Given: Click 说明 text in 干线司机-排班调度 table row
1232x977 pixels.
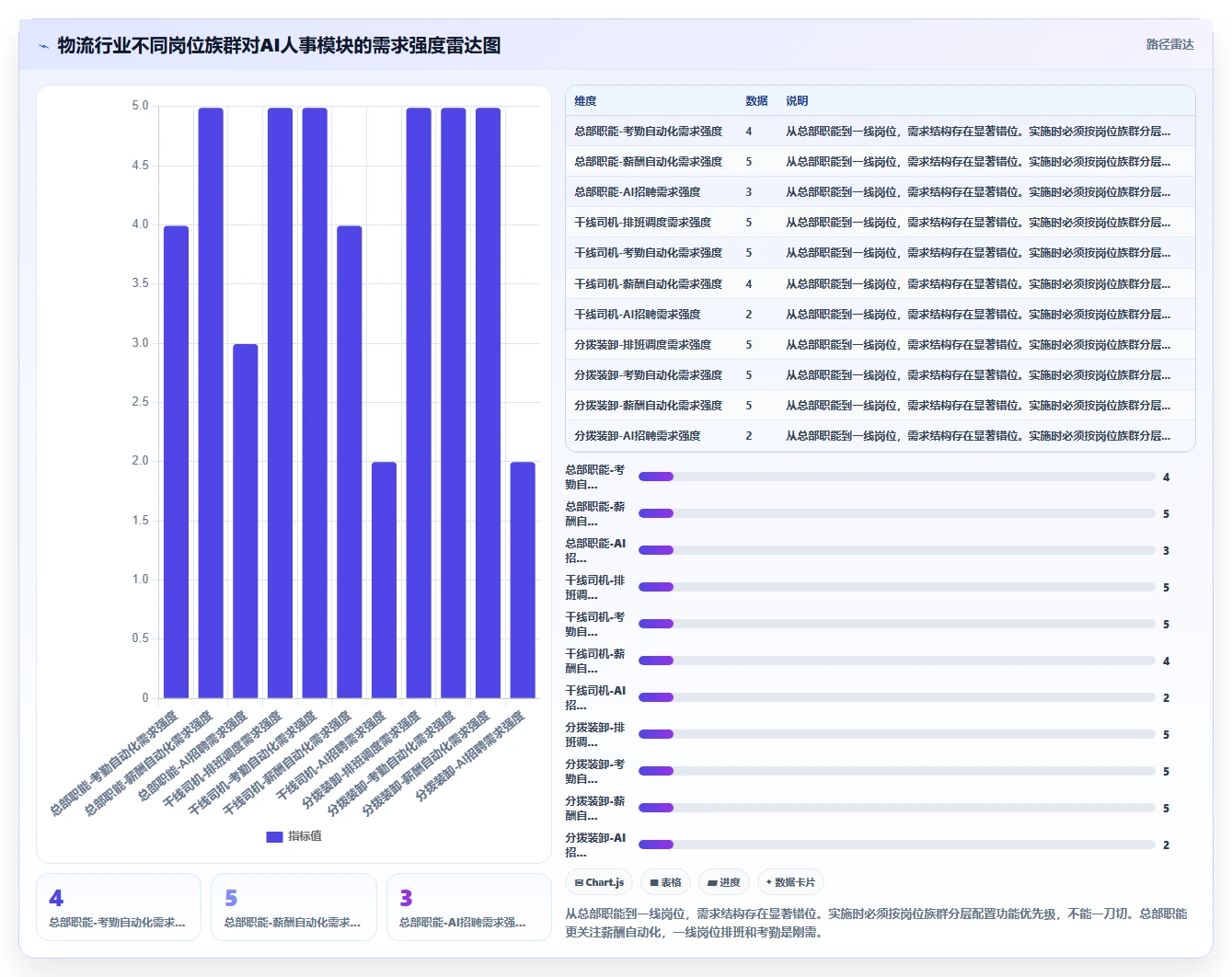Looking at the screenshot, I should (x=978, y=223).
